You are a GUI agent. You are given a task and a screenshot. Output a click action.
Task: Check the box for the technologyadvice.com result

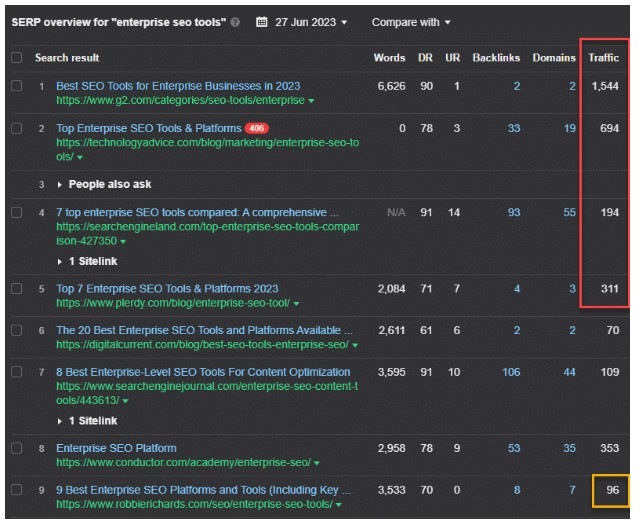(17, 128)
